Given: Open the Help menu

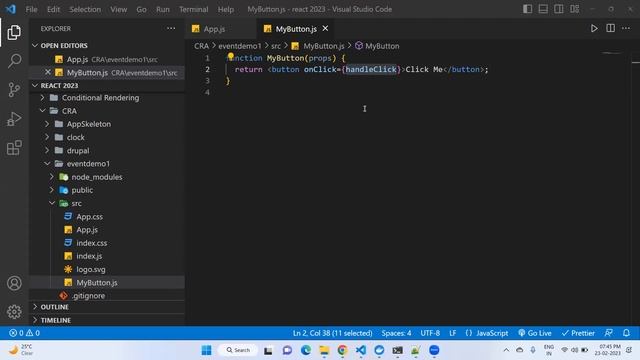Looking at the screenshot, I should tap(226, 9).
